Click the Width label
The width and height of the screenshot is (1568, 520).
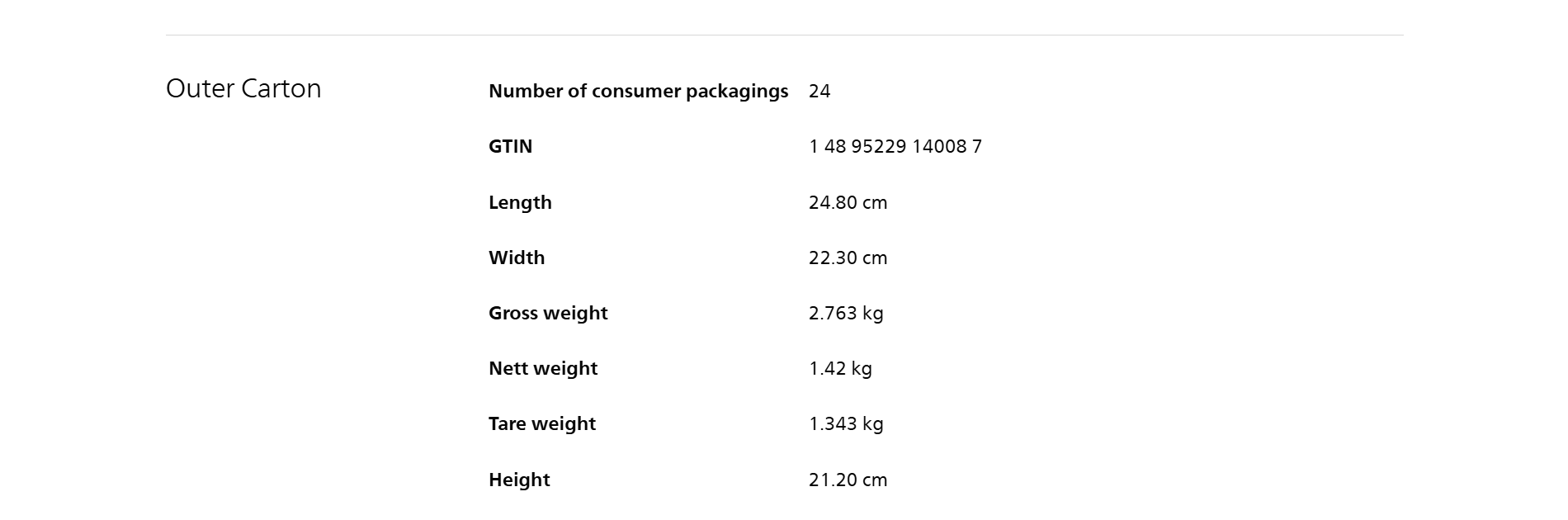click(x=517, y=258)
